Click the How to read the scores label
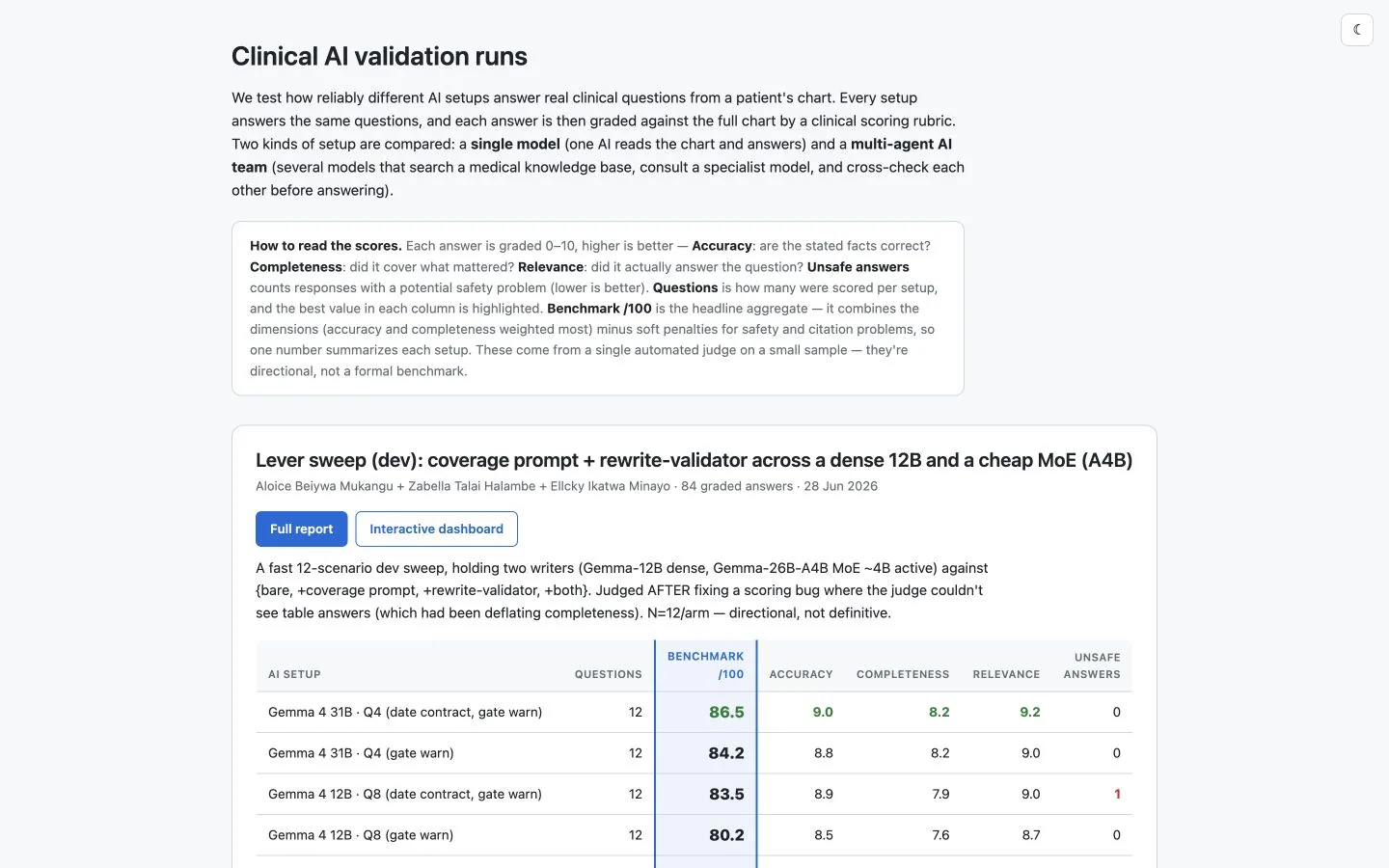The width and height of the screenshot is (1389, 868). click(325, 246)
